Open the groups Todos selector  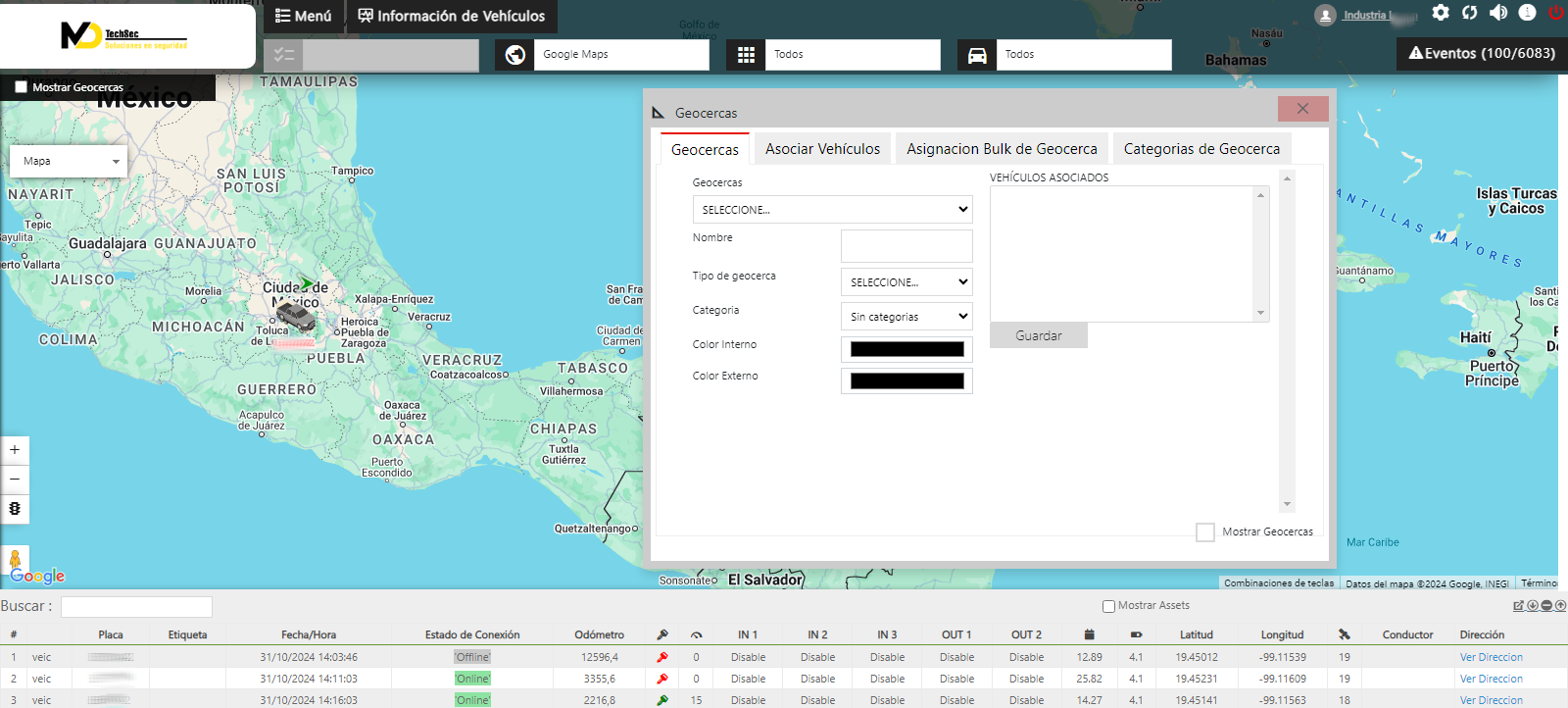(x=853, y=55)
